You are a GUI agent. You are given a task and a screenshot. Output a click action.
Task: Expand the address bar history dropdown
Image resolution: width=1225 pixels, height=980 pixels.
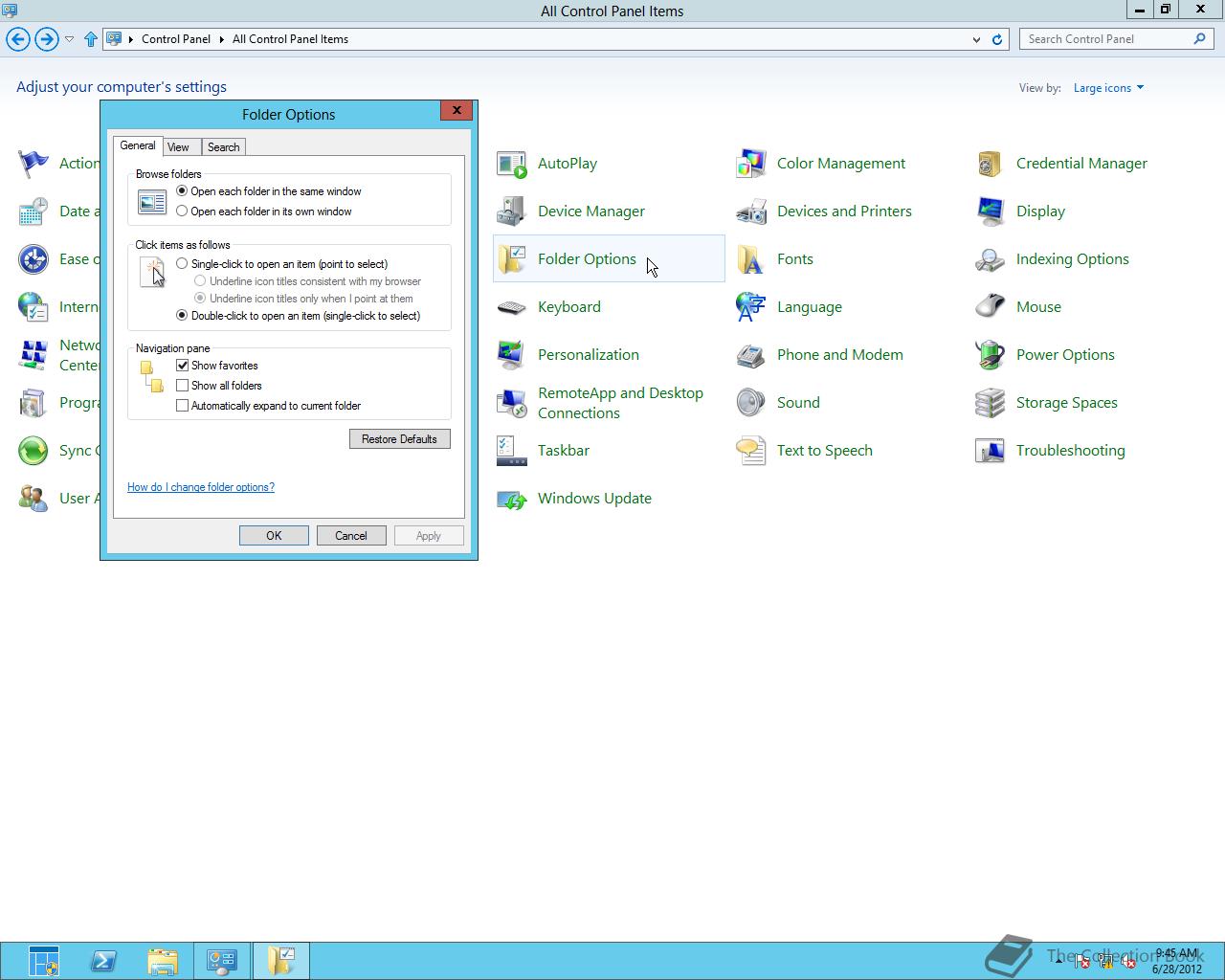click(976, 39)
